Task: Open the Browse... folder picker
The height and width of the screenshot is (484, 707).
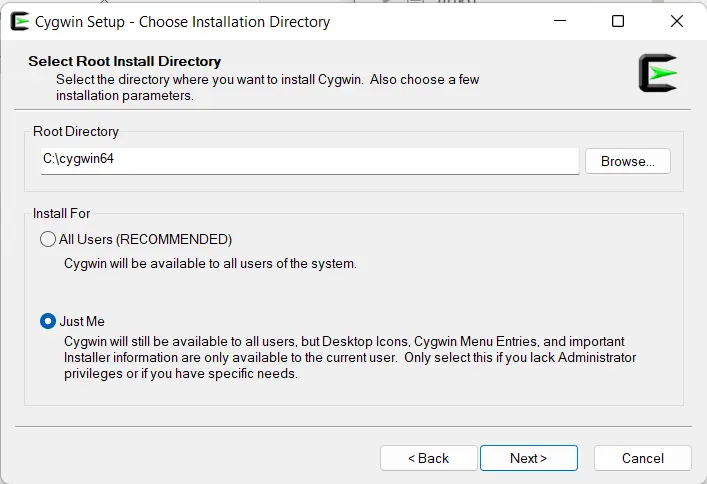Action: pyautogui.click(x=628, y=161)
